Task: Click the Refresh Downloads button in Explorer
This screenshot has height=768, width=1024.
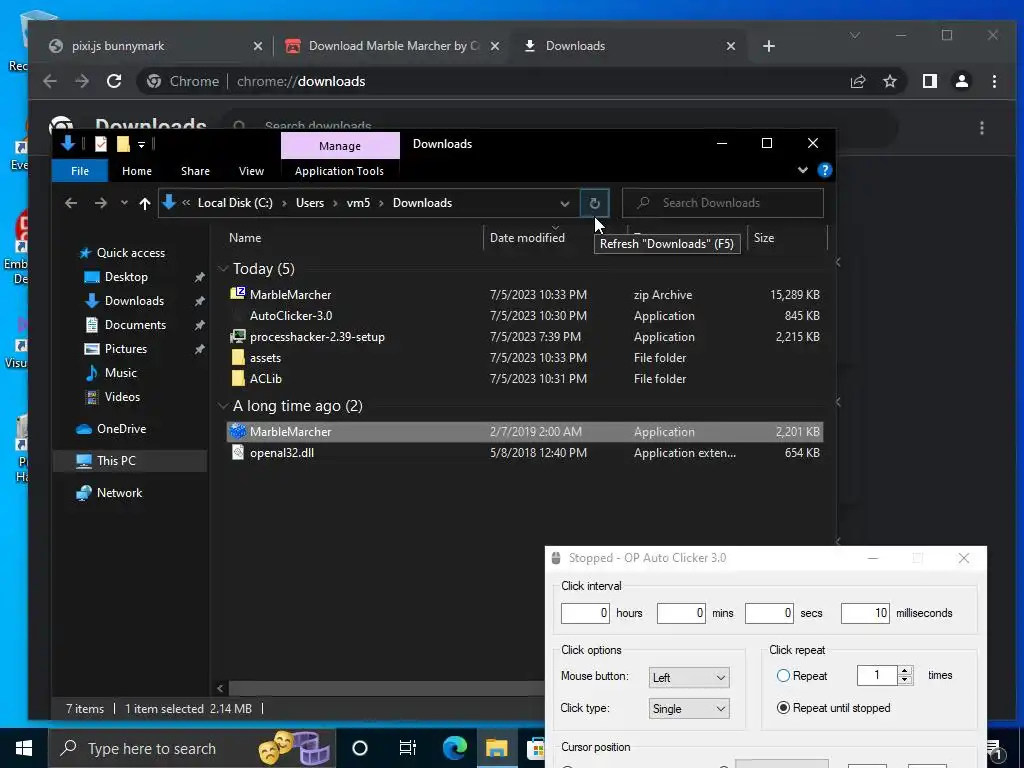Action: click(x=594, y=203)
